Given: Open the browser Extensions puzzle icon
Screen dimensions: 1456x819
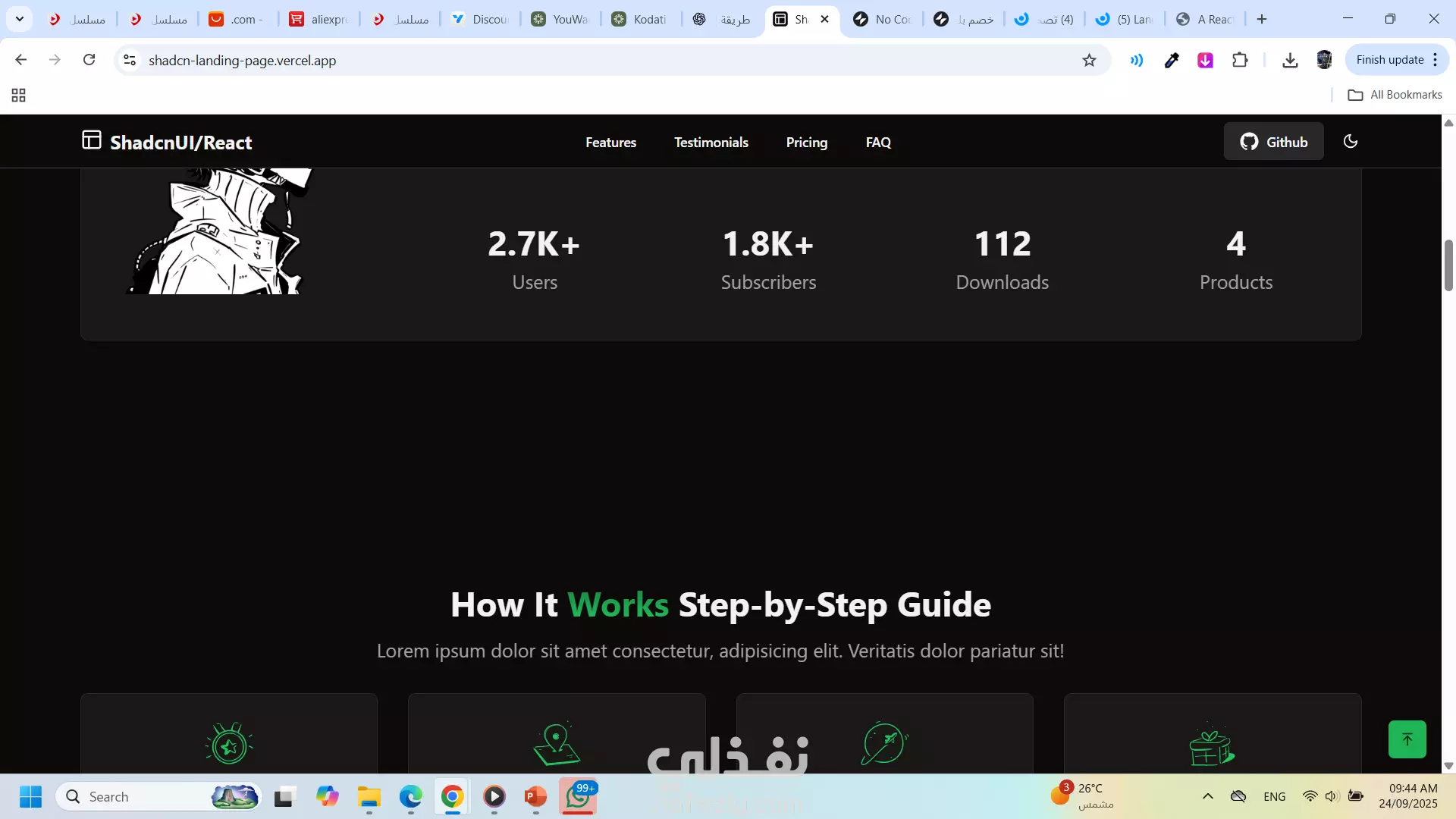Looking at the screenshot, I should (1240, 61).
